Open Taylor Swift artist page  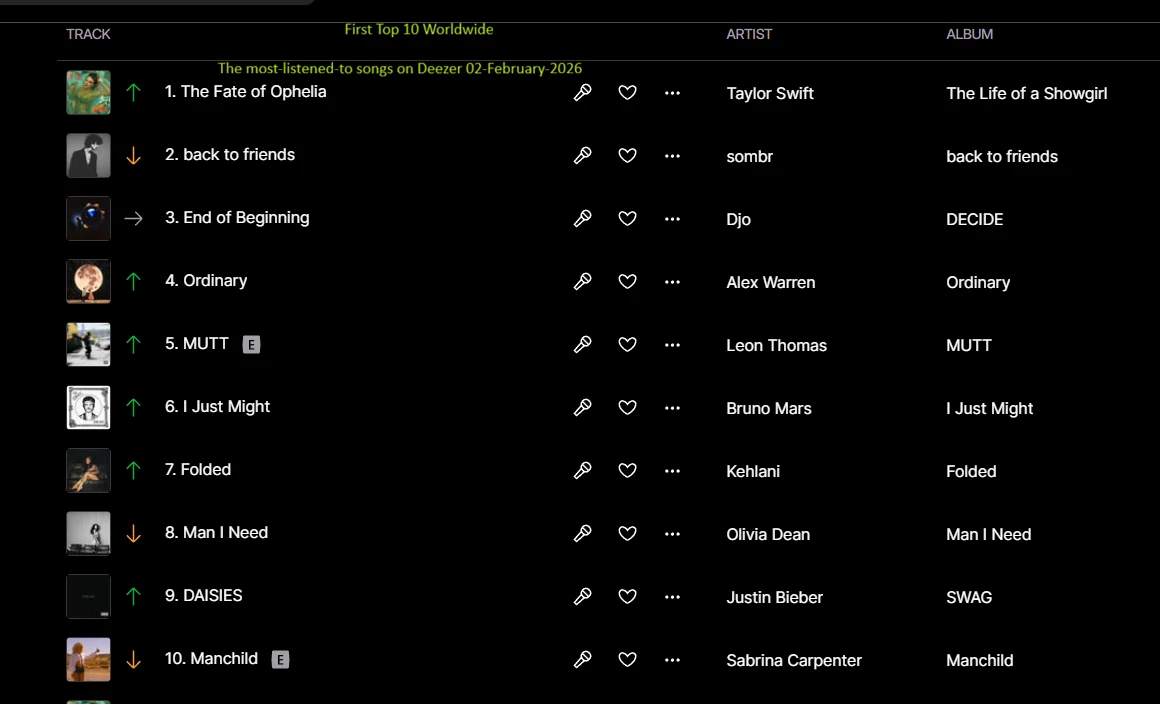(x=770, y=93)
